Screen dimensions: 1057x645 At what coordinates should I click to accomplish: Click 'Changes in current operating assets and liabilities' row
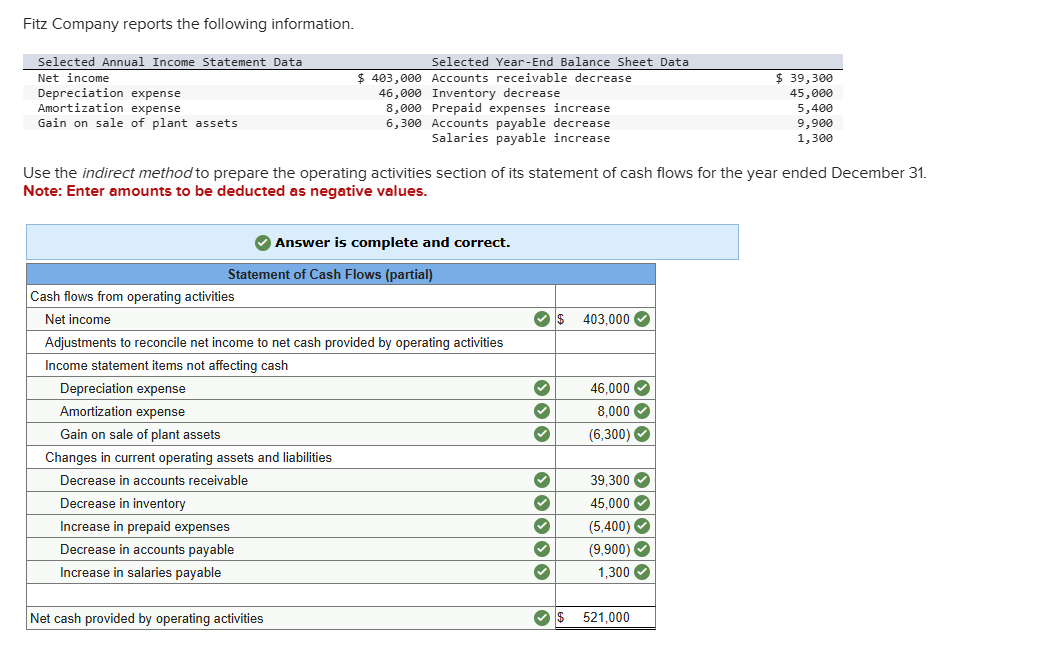pos(188,457)
